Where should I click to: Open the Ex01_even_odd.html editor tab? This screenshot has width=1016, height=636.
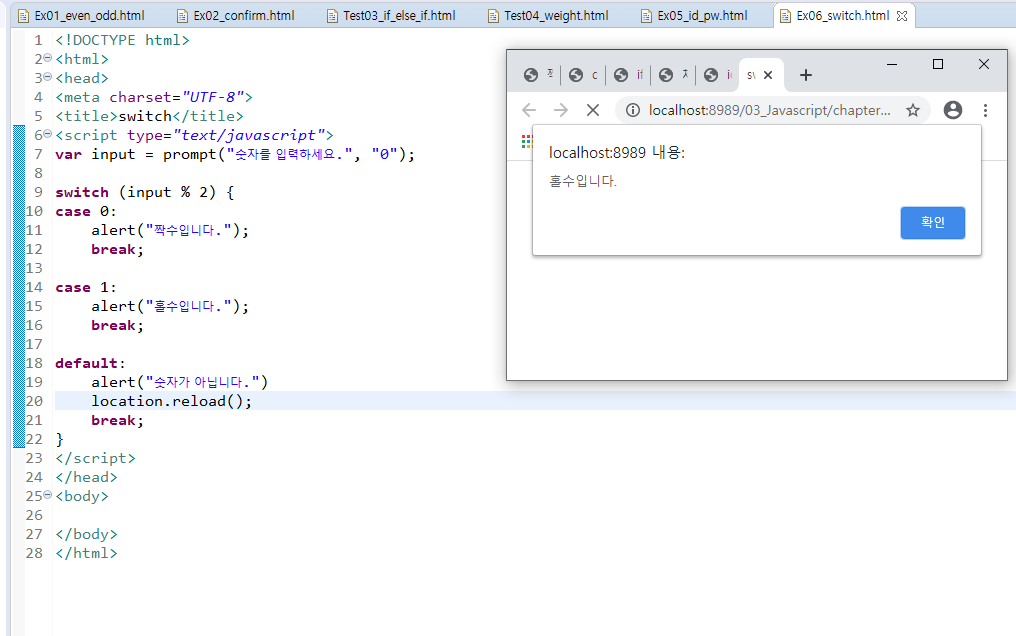pyautogui.click(x=81, y=16)
